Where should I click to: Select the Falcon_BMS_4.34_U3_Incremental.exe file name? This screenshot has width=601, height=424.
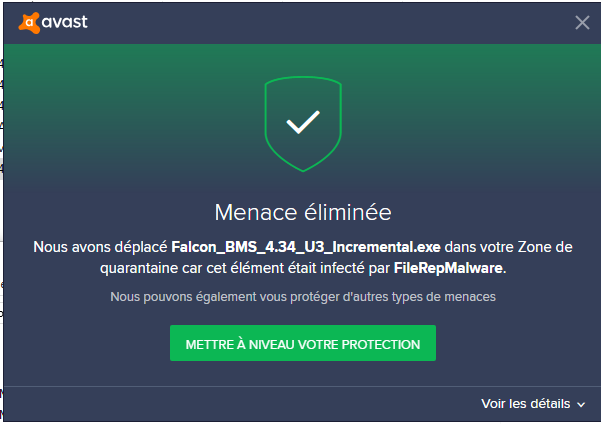[306, 247]
